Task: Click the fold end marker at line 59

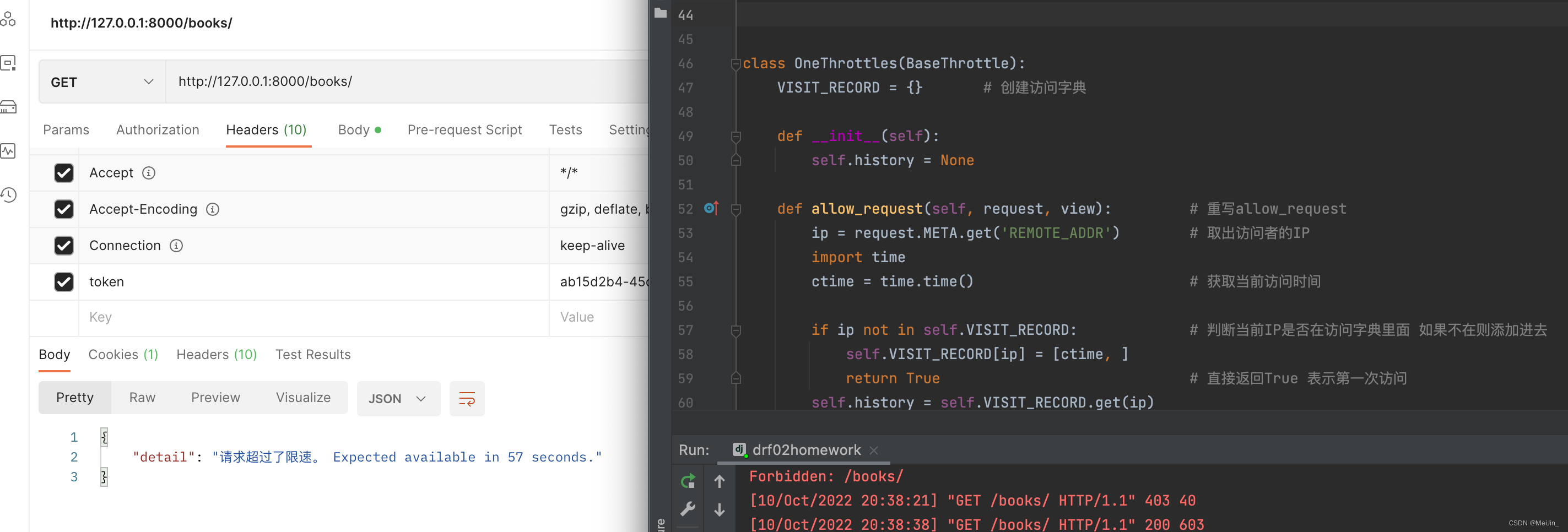Action: point(736,378)
